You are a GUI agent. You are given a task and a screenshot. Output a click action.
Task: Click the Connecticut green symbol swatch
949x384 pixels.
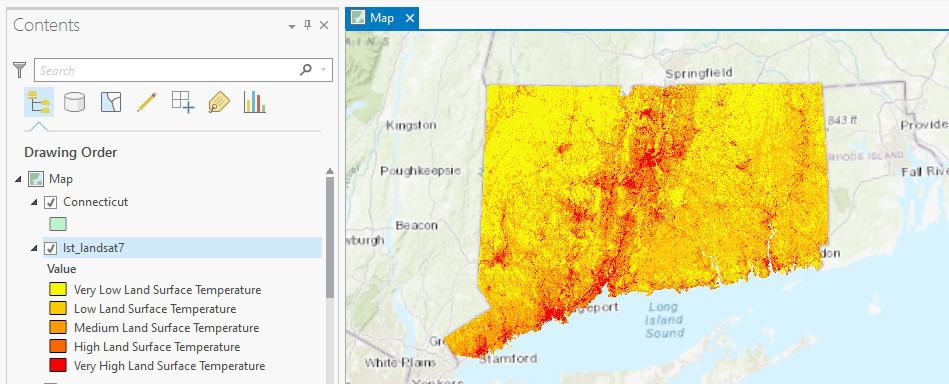coord(57,224)
